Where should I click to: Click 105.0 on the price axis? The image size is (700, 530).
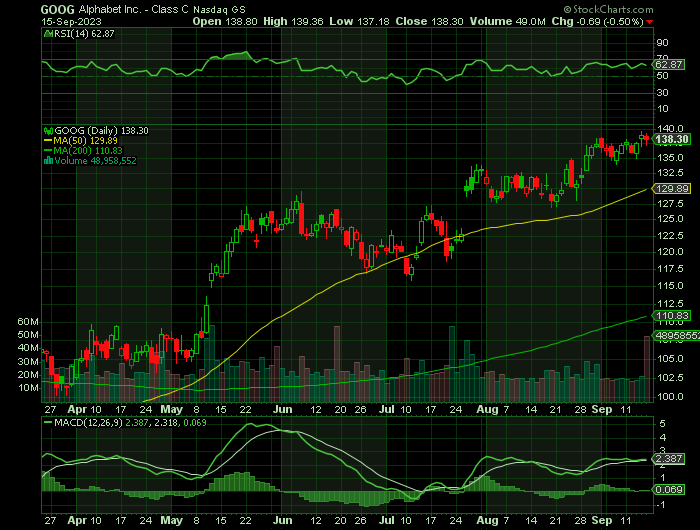[670, 359]
